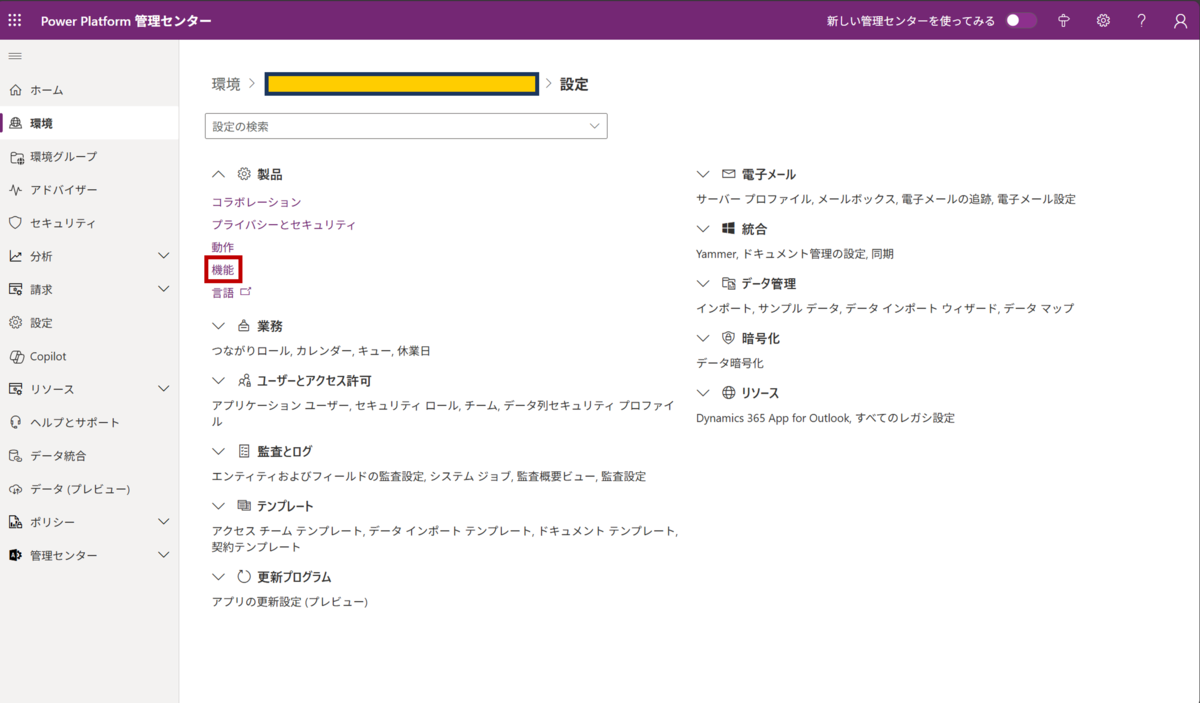Click the Home house icon in the sidebar

(x=15, y=90)
